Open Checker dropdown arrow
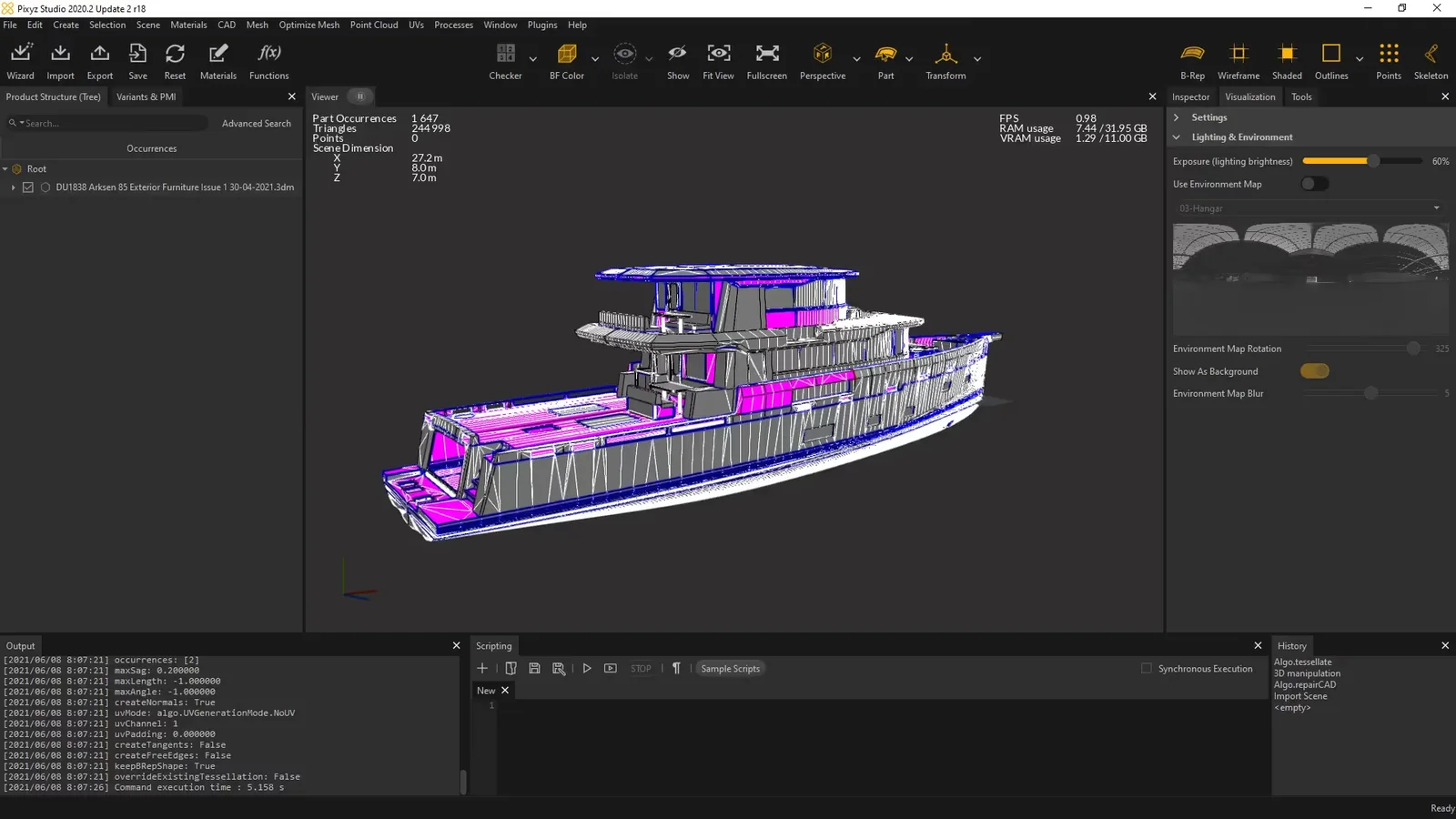 tap(533, 59)
